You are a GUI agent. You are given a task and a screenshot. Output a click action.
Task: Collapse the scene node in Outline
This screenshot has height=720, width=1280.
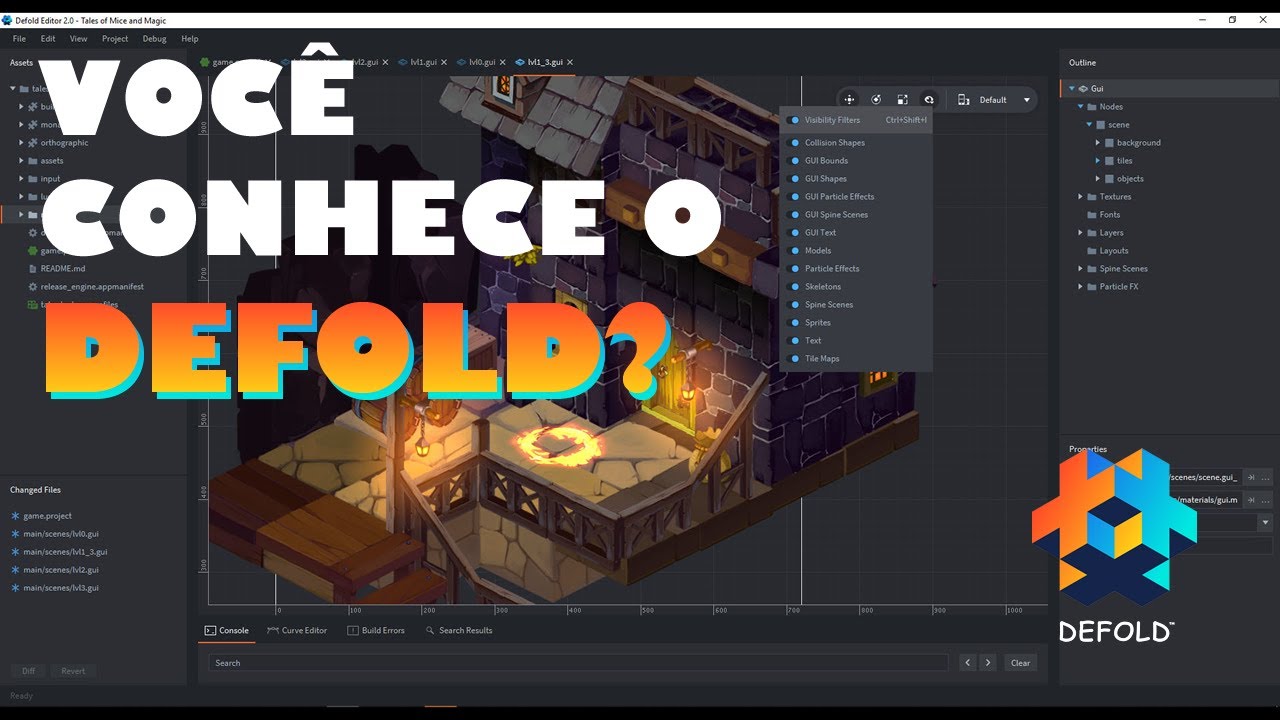[1089, 125]
